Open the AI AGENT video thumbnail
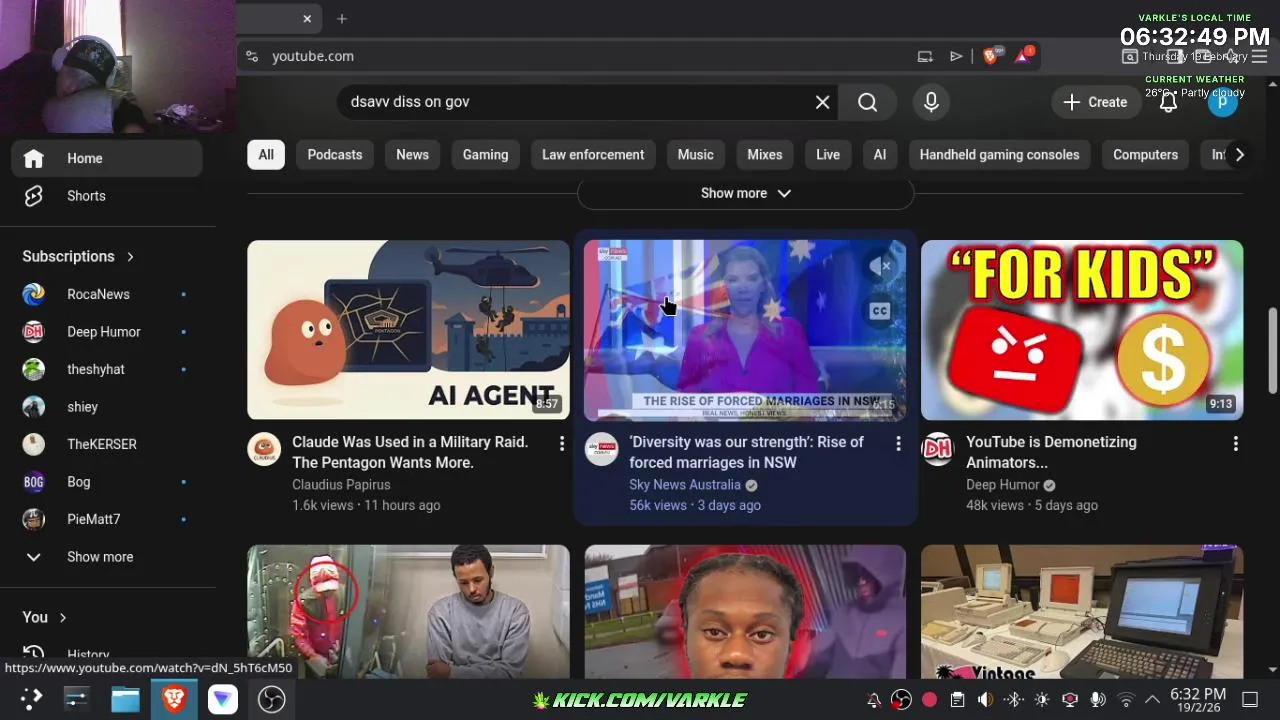Screen dimensions: 1280x720 [x=408, y=330]
